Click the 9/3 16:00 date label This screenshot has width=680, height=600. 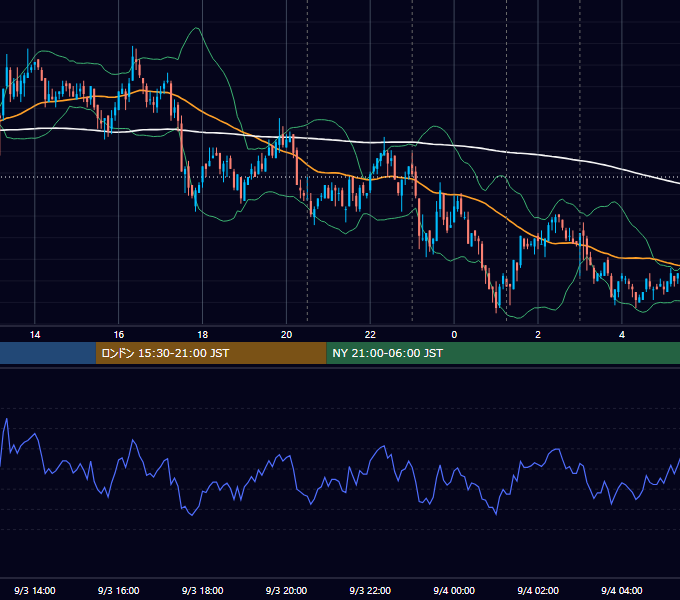point(118,590)
